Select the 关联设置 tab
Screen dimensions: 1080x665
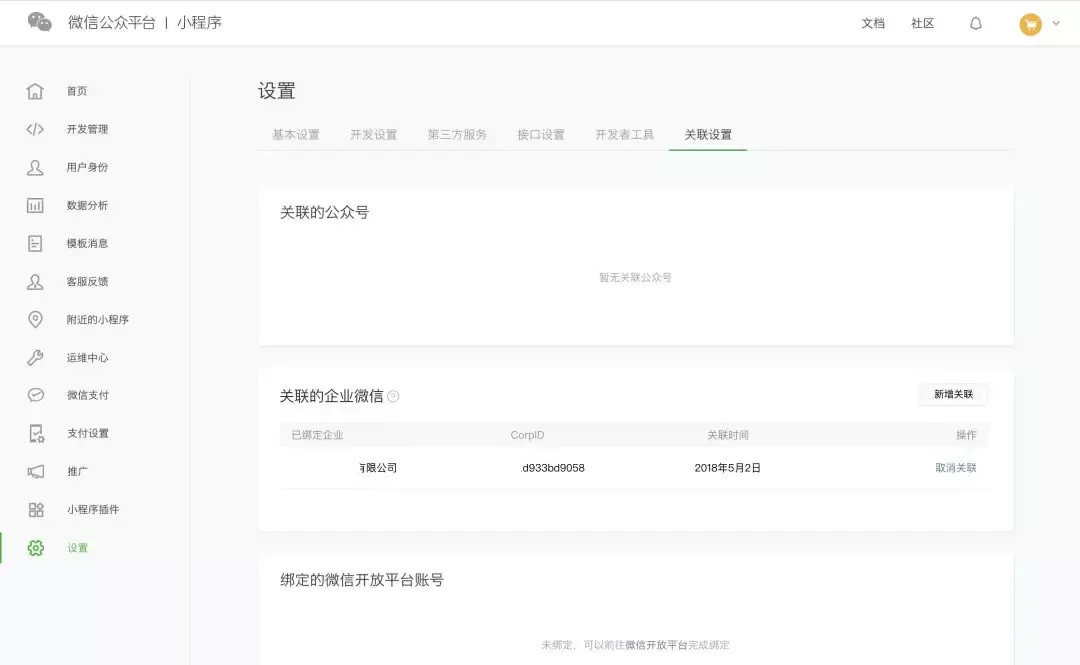point(708,134)
